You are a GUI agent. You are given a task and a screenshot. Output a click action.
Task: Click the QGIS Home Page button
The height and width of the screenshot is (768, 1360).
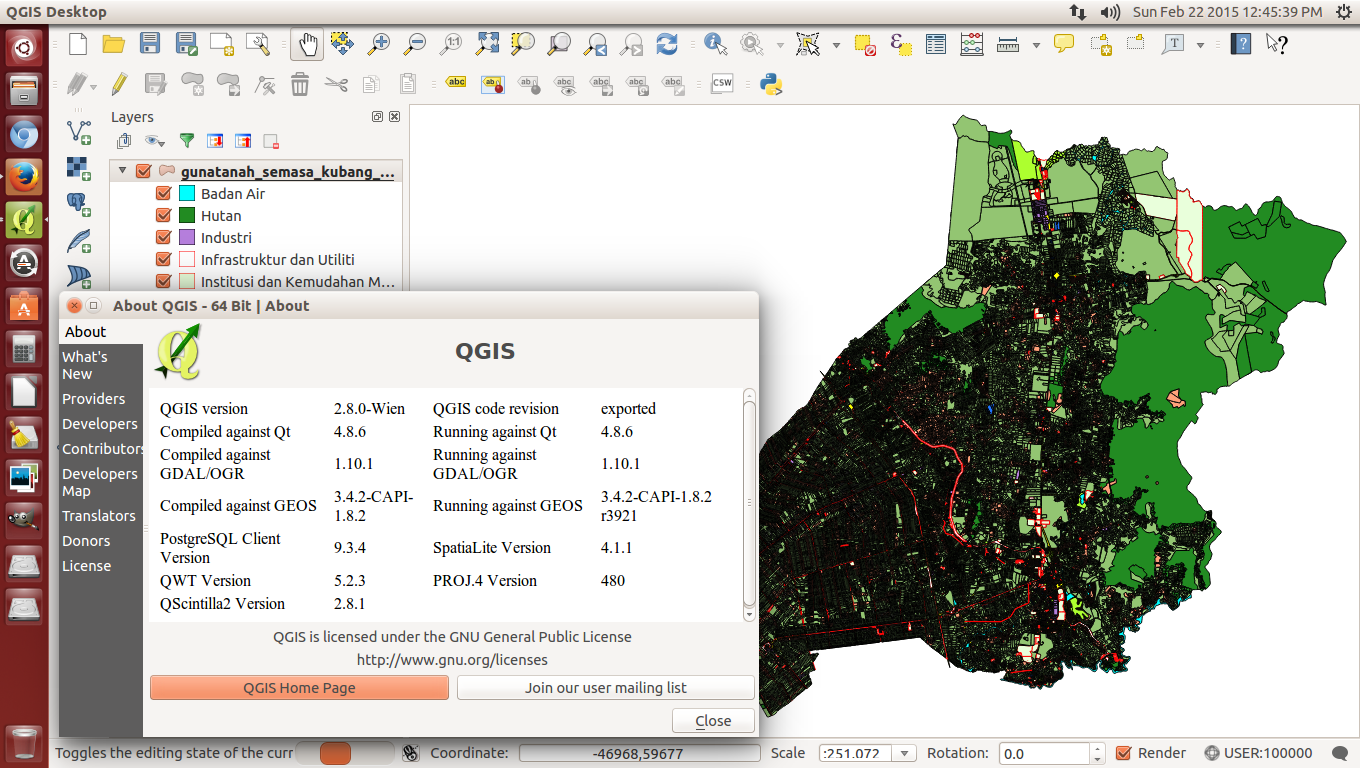click(x=299, y=688)
